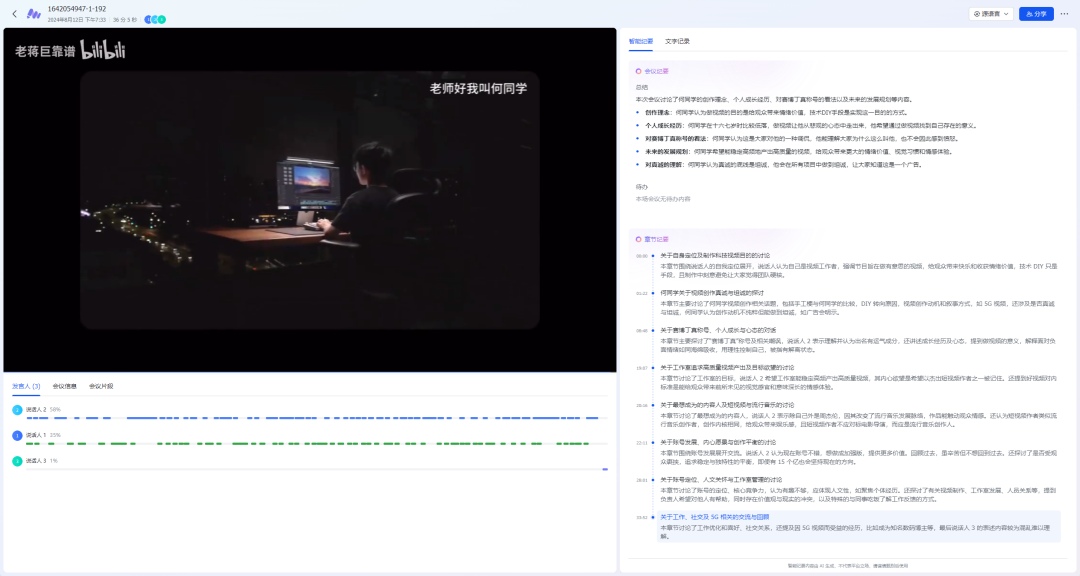
Task: Open highlighted chapter 关于工作、社交及 5G 相关的交流与回顾
Action: [715, 517]
